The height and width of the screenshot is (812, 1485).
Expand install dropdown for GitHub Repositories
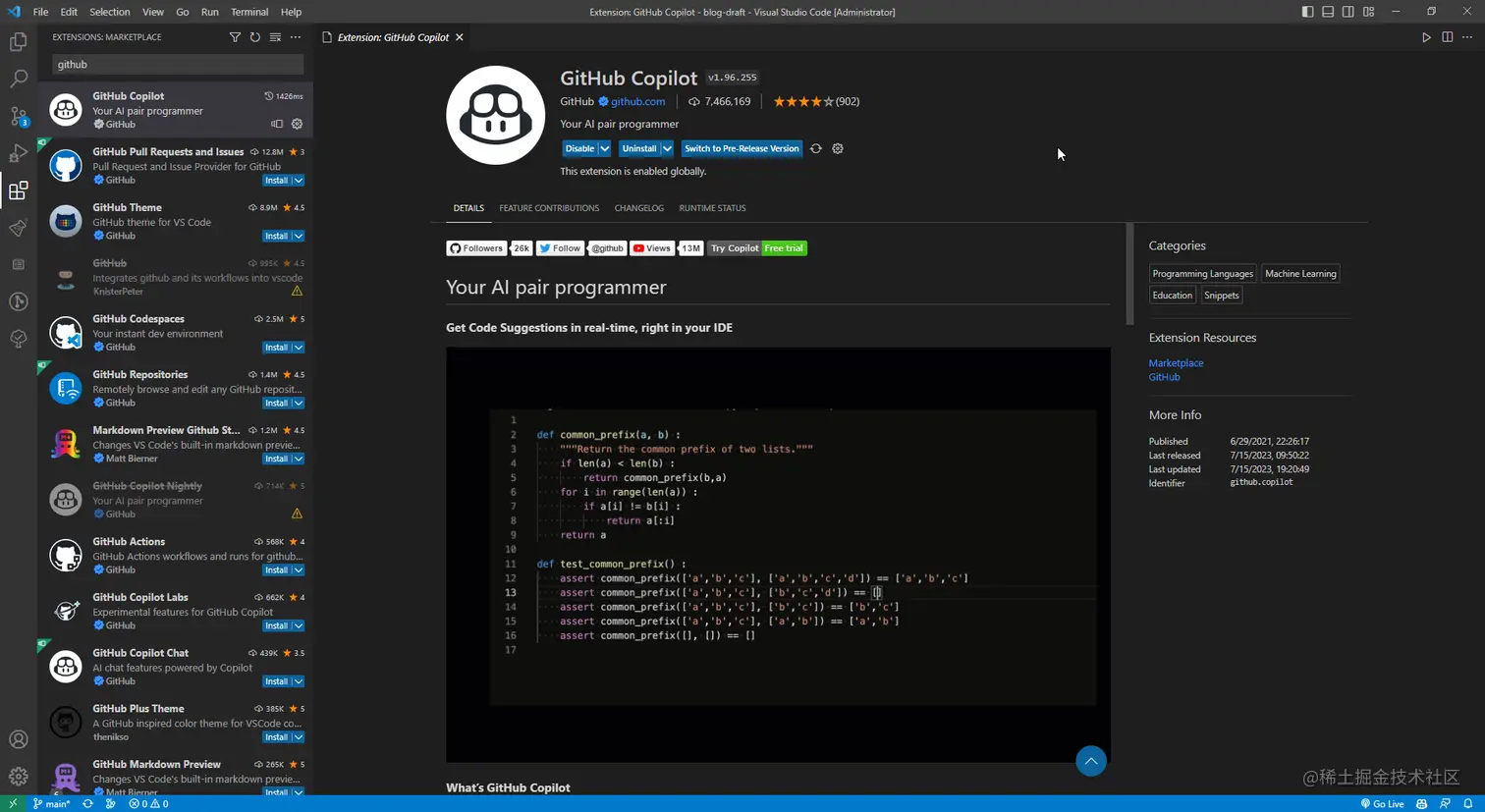299,404
